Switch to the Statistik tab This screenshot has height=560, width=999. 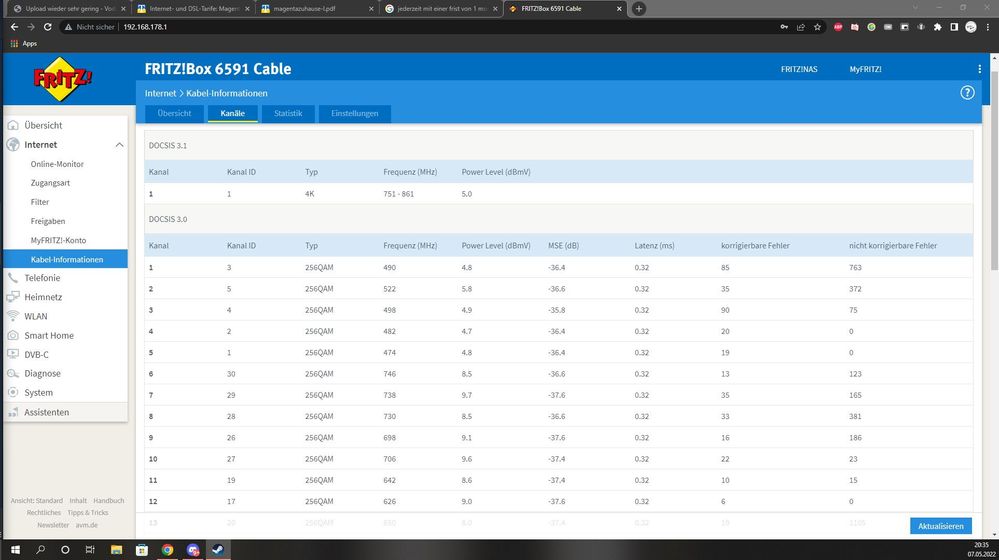(288, 114)
